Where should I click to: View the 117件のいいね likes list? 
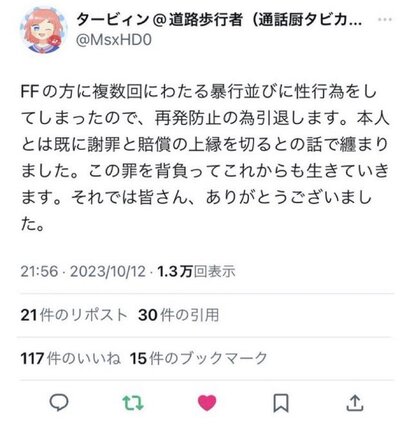point(70,358)
